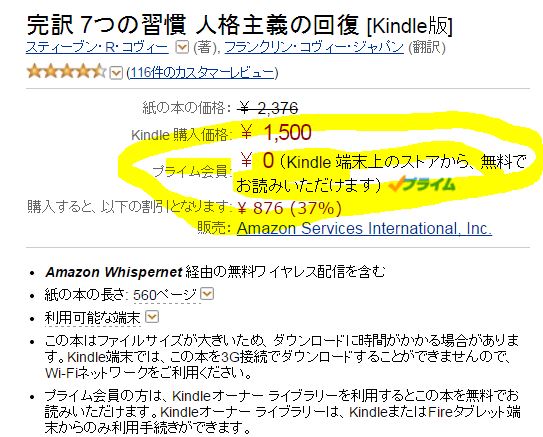The height and width of the screenshot is (437, 543).
Task: Click 利用可能な端末 dashed link
Action: click(92, 318)
